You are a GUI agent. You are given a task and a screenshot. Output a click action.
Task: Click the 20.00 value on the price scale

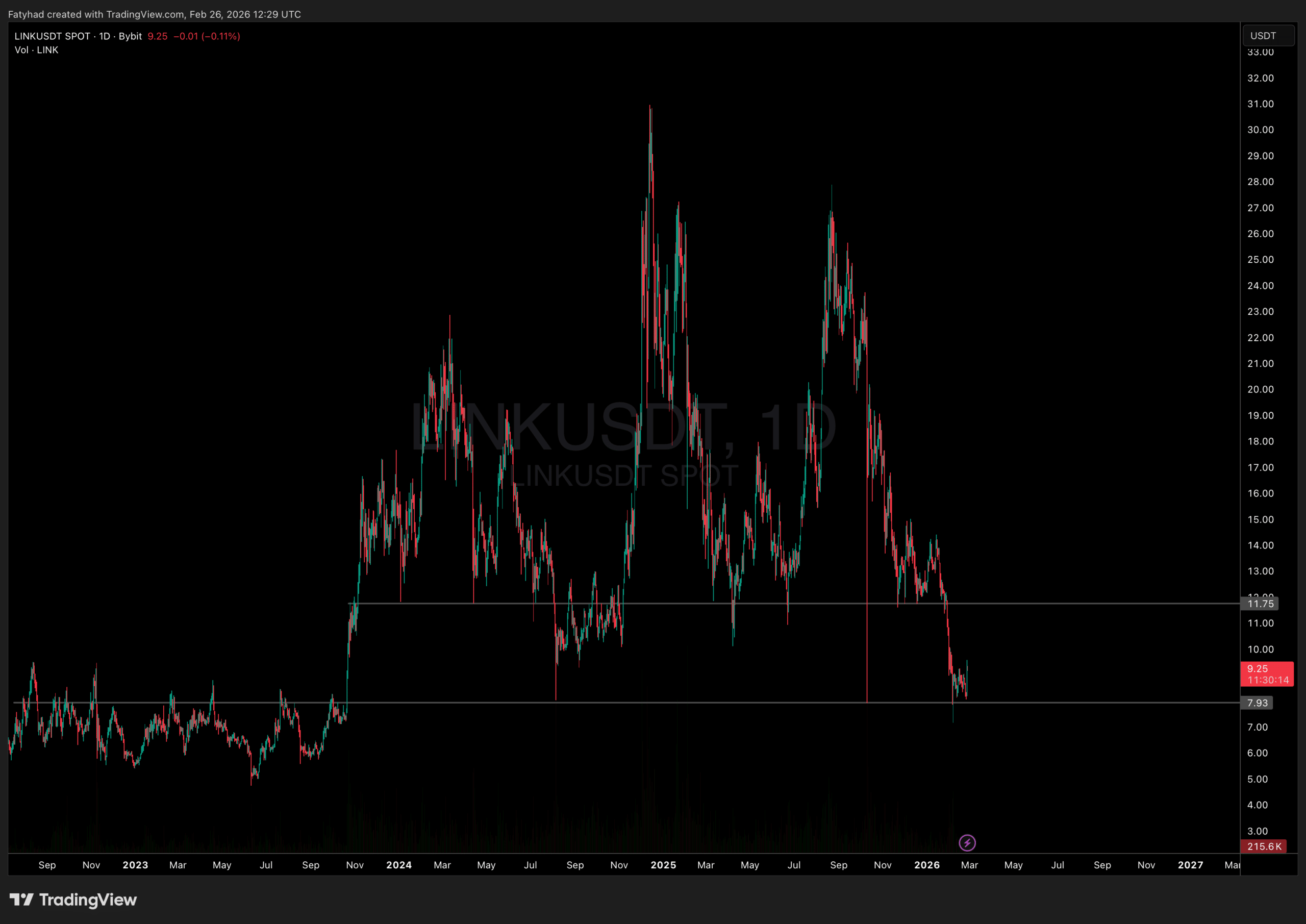[1262, 389]
